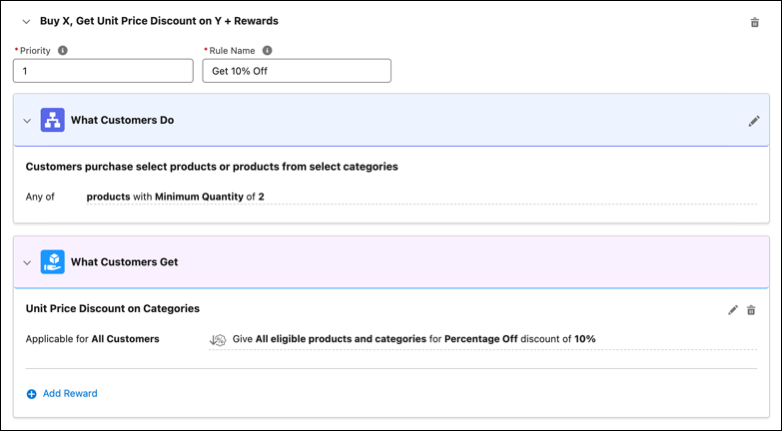Click the Unit Price Discount on Categories heading
Viewport: 782px width, 431px height.
(113, 308)
